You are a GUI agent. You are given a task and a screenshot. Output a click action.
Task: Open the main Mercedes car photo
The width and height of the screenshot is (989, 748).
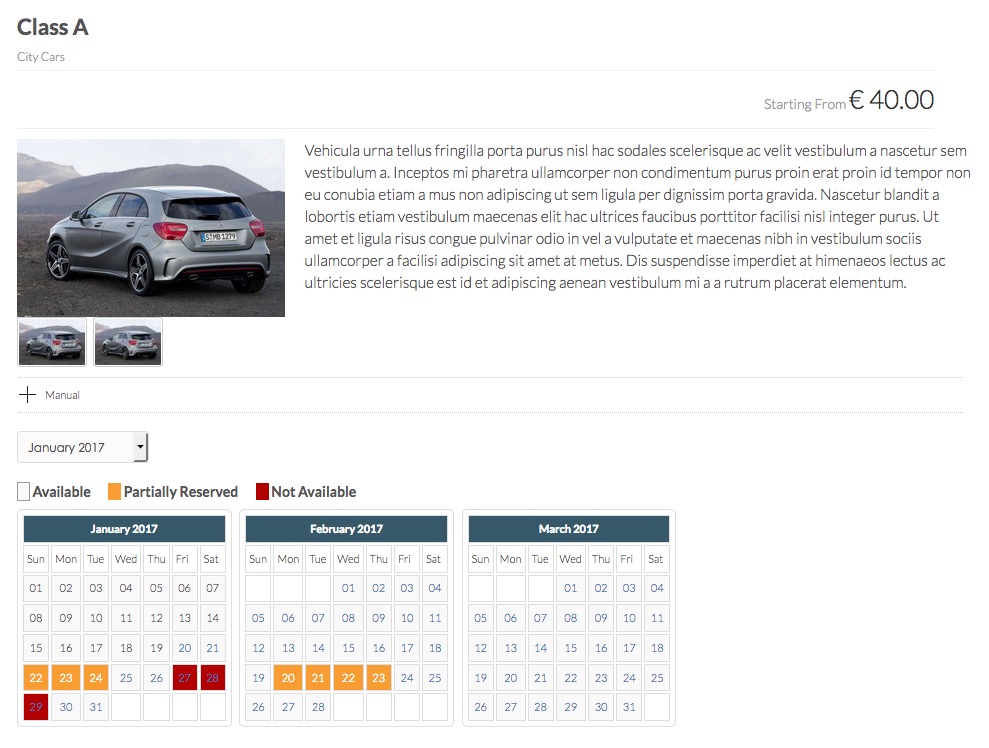[x=151, y=228]
